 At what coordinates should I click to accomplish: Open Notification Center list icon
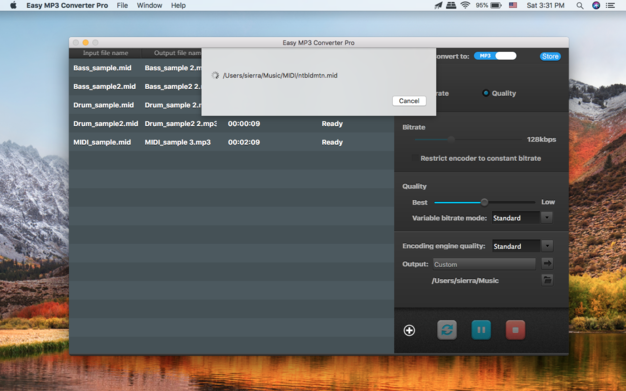[610, 6]
